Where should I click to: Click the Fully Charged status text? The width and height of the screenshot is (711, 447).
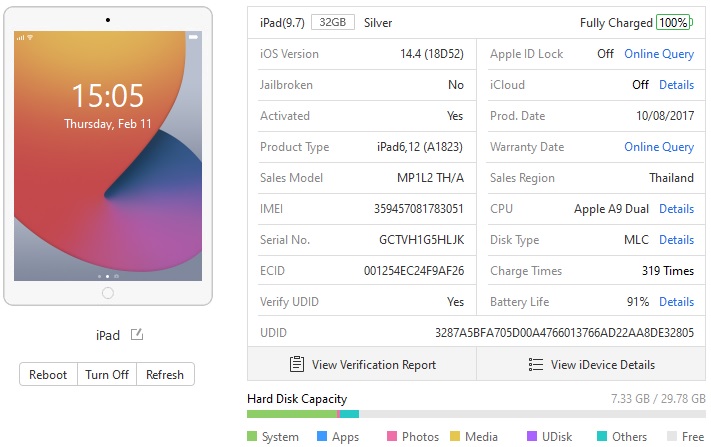[616, 23]
